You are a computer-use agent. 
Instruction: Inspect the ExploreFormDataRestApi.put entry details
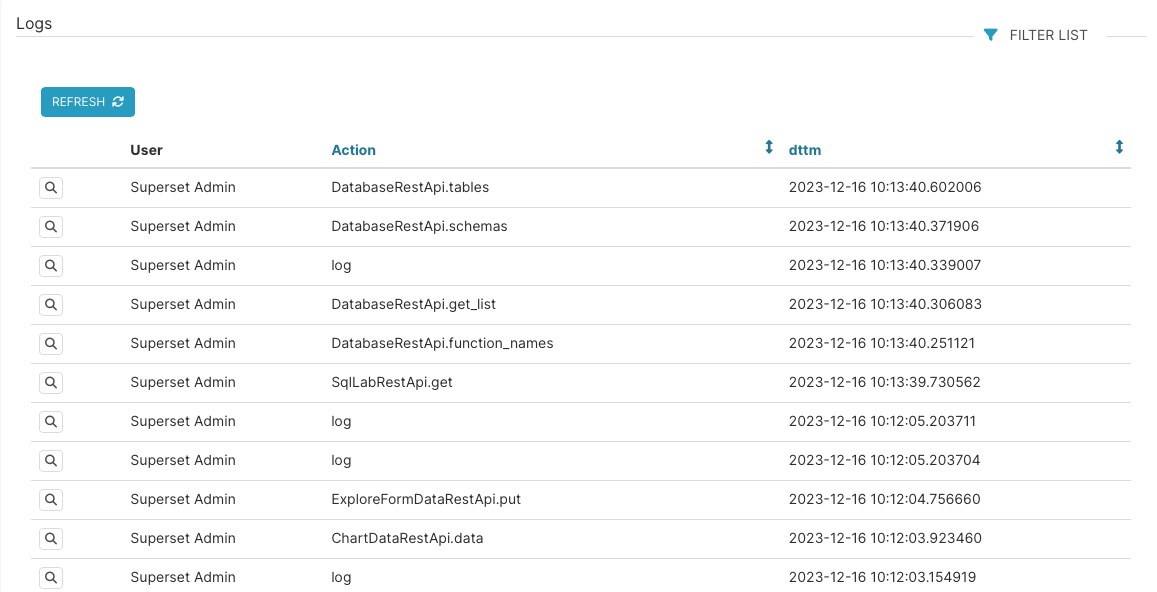(x=51, y=499)
